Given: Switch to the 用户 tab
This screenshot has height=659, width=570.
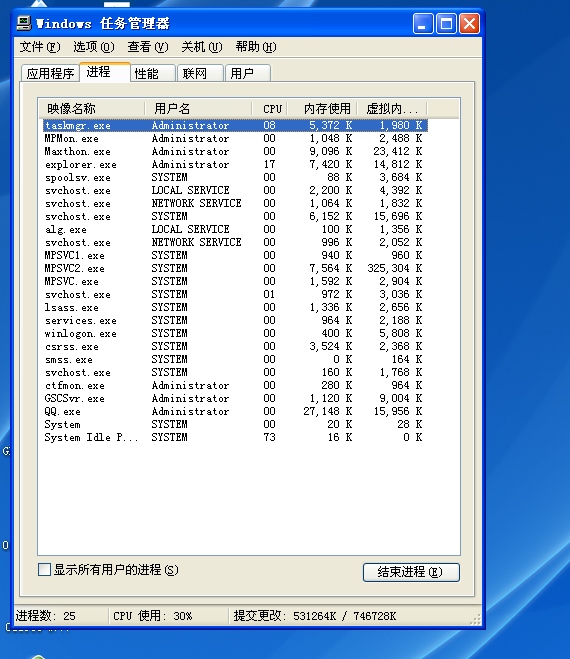Looking at the screenshot, I should pos(248,74).
